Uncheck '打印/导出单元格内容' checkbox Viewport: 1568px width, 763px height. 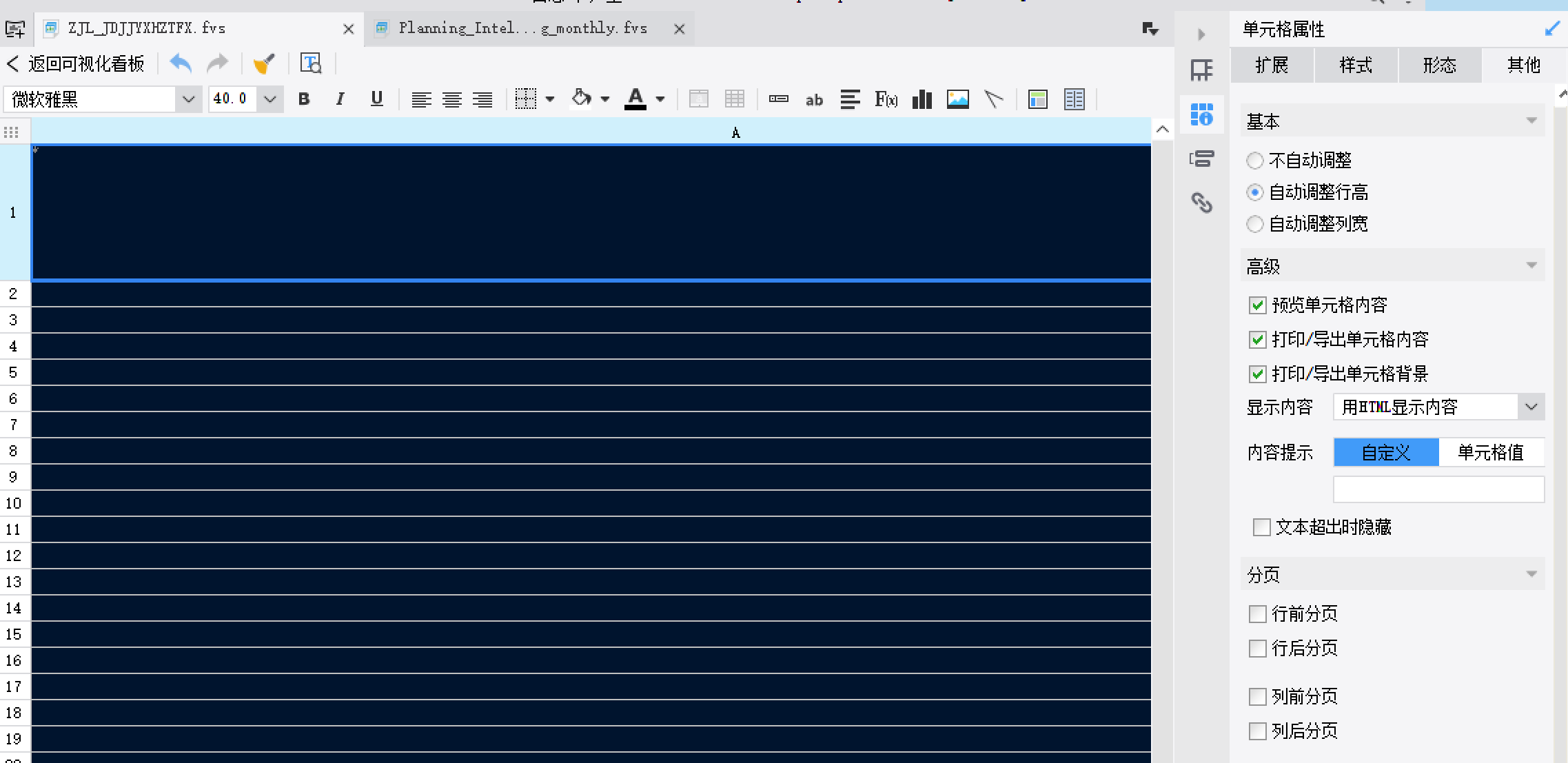(1258, 340)
